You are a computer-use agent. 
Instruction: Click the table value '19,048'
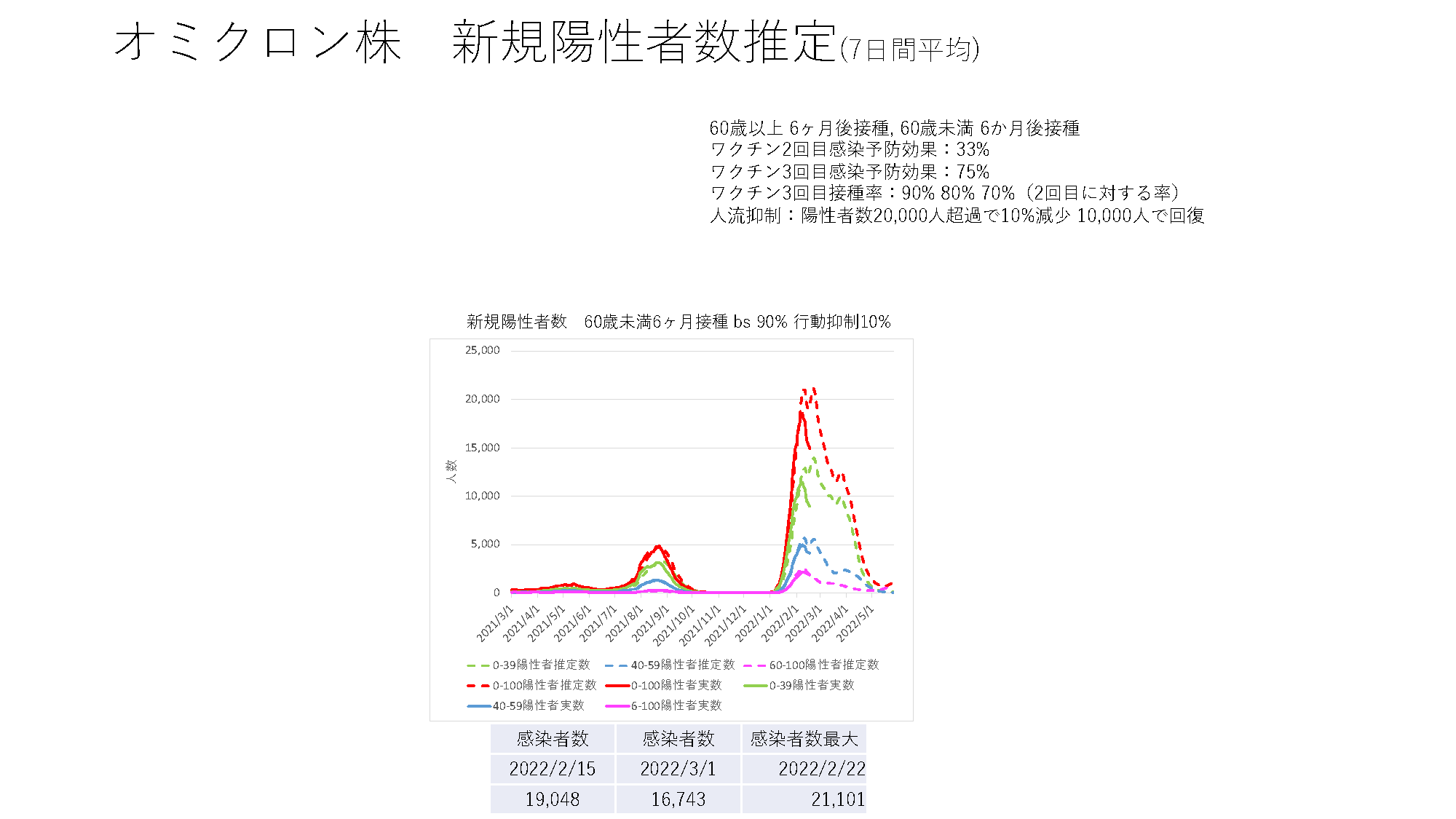click(553, 799)
